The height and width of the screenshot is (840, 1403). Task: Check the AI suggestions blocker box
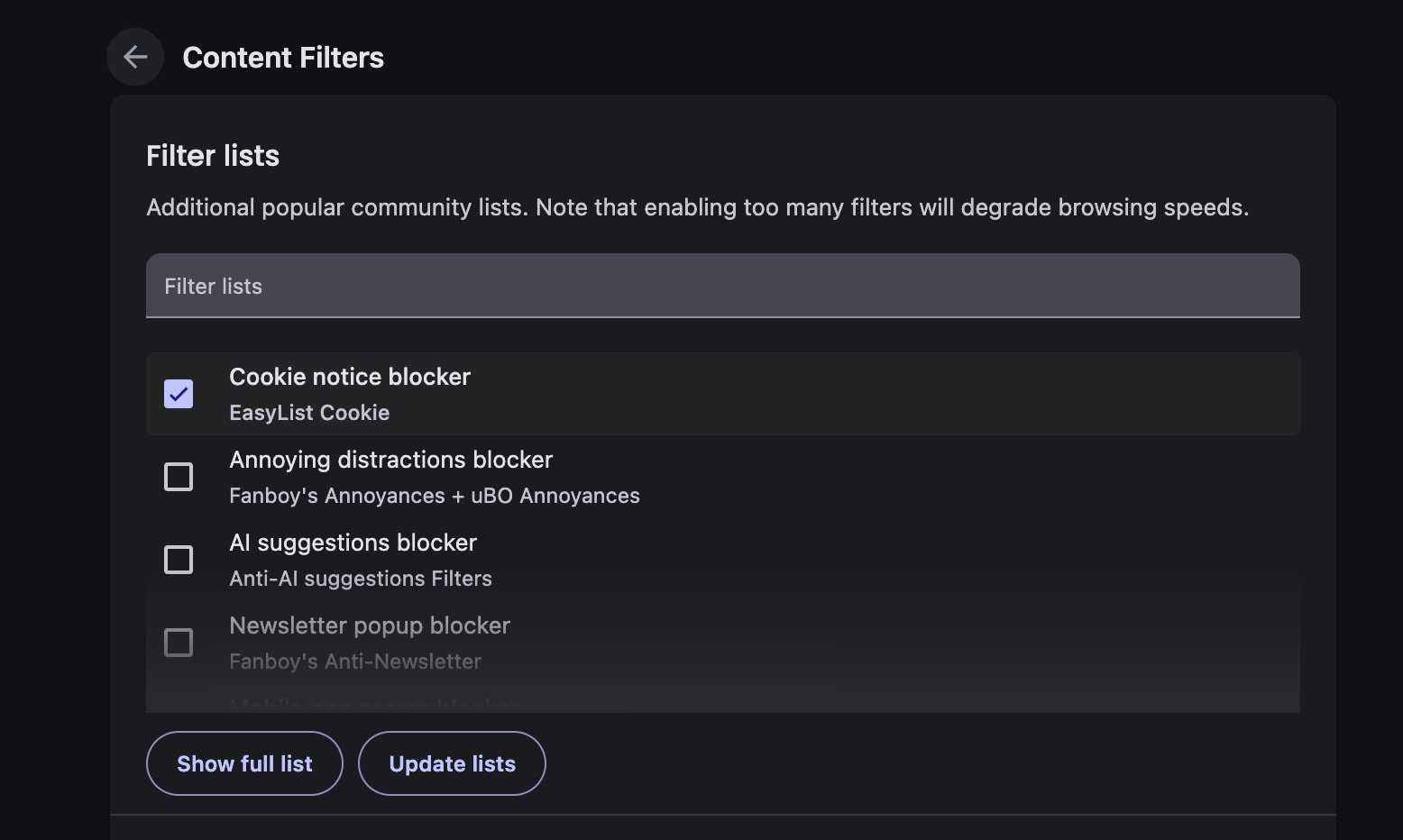(x=178, y=559)
